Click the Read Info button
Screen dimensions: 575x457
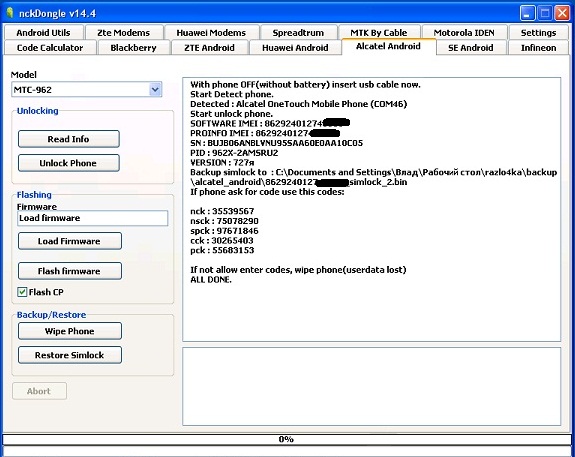pos(69,139)
